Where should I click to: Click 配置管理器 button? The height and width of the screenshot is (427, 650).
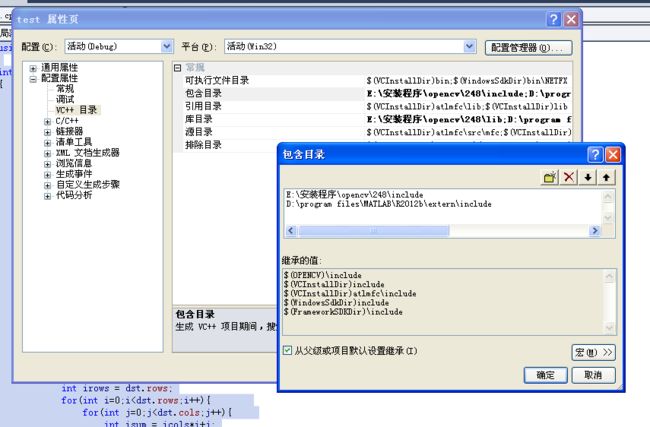(x=529, y=48)
